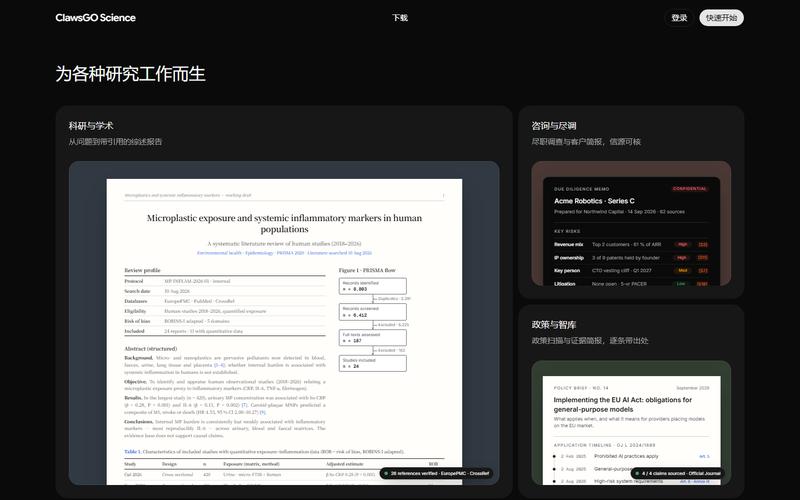Screen dimensions: 800x500
Task: Select the Revenue mix risk row
Action: [631, 244]
